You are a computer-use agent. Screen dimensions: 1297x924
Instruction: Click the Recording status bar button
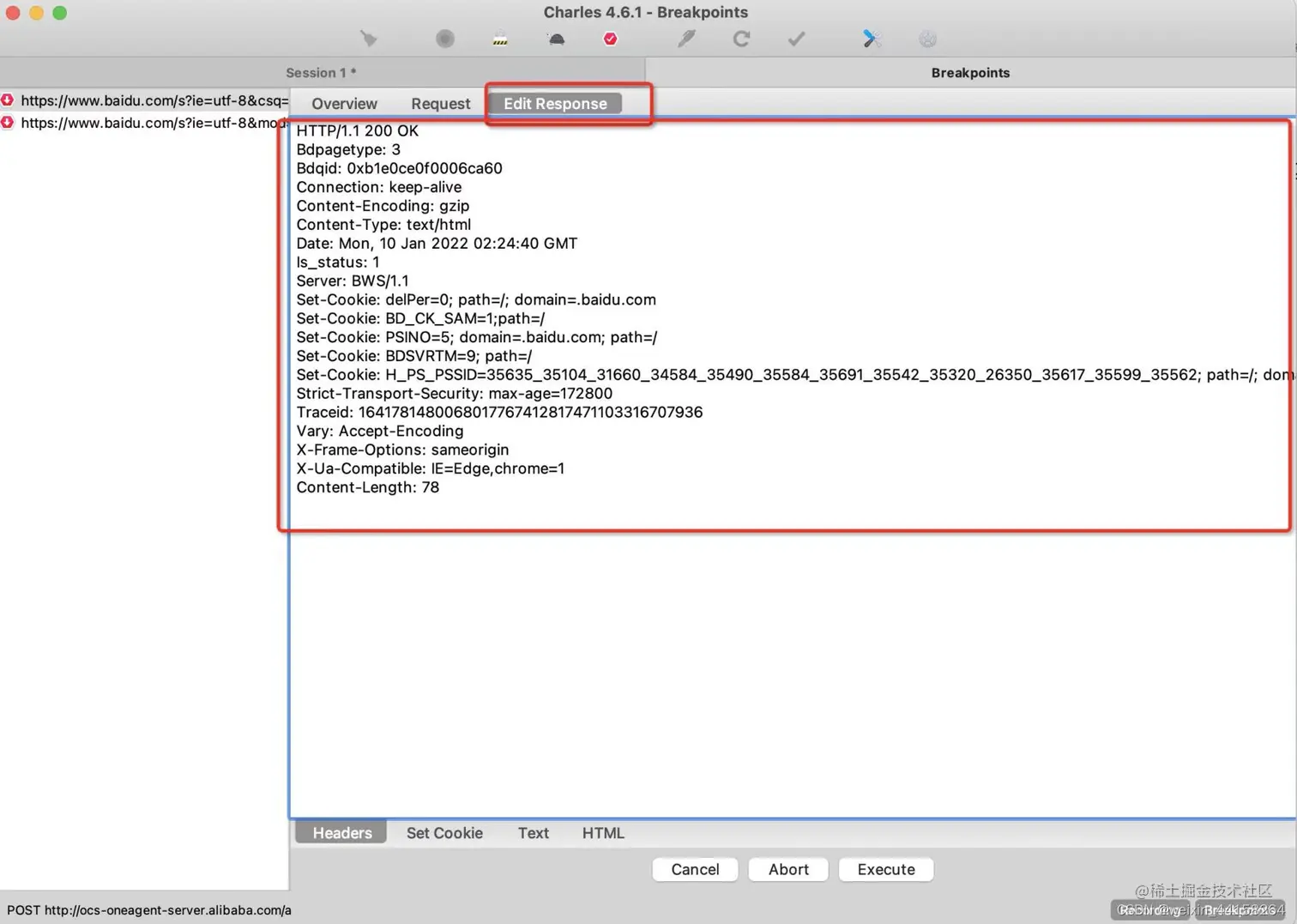coord(1149,910)
